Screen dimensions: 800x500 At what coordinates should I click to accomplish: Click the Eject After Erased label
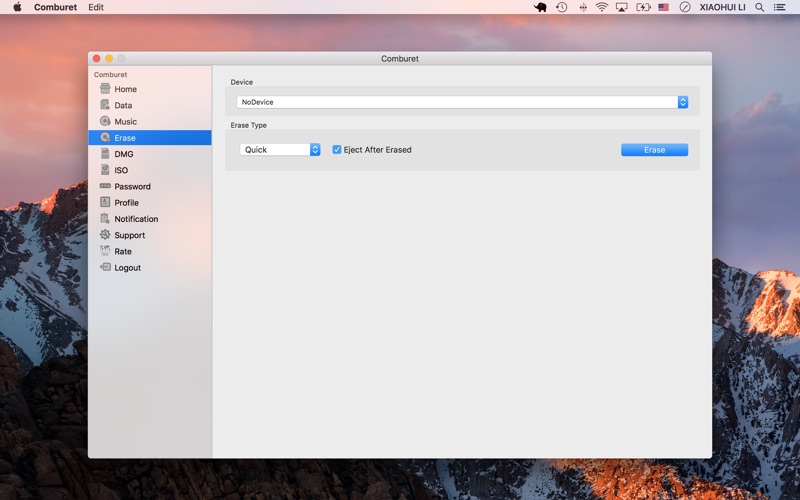click(x=378, y=149)
